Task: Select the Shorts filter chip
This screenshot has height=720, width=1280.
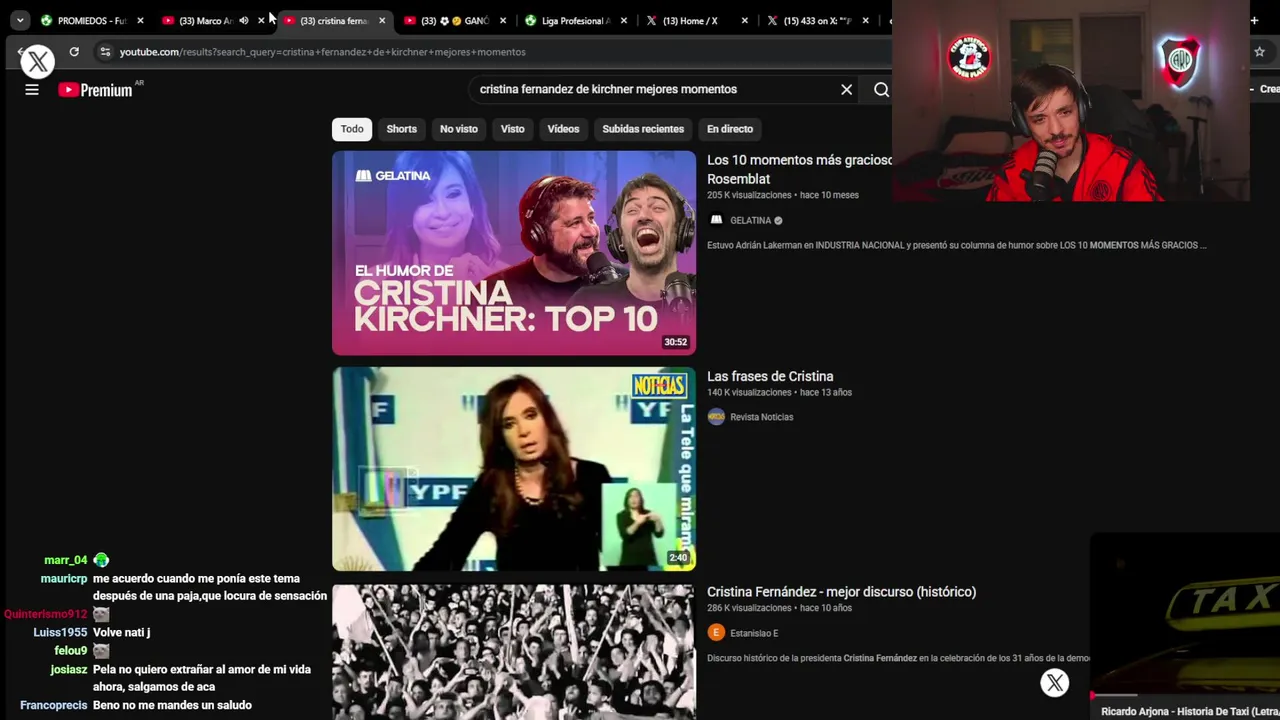Action: (401, 129)
